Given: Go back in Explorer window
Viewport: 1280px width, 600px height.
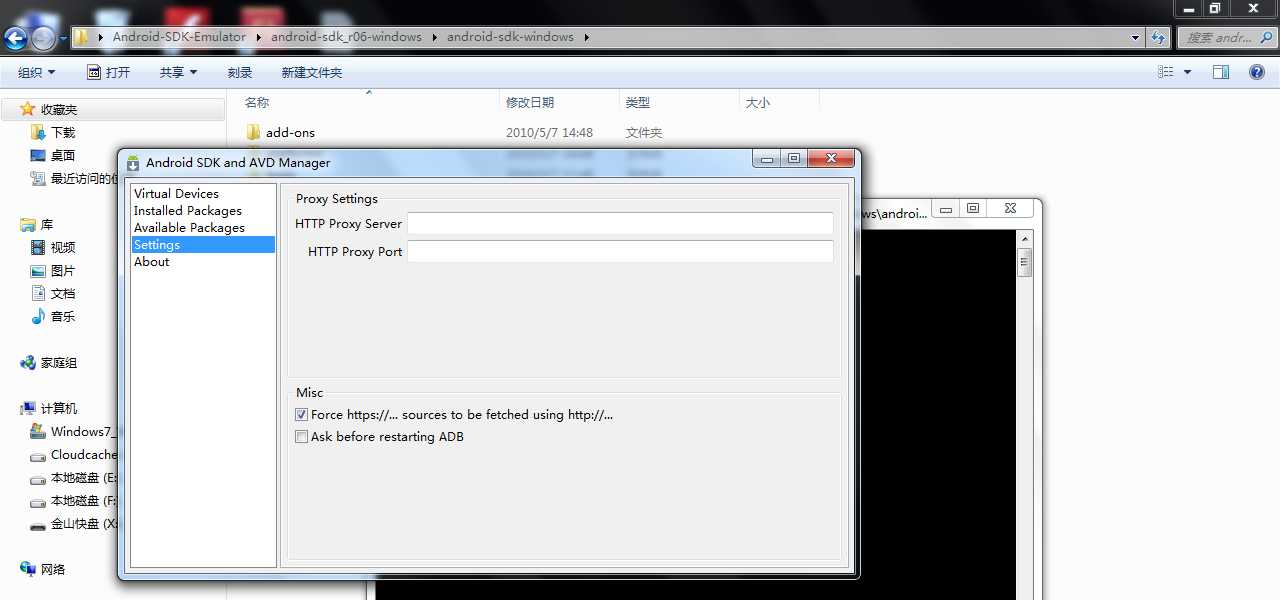Looking at the screenshot, I should point(16,38).
